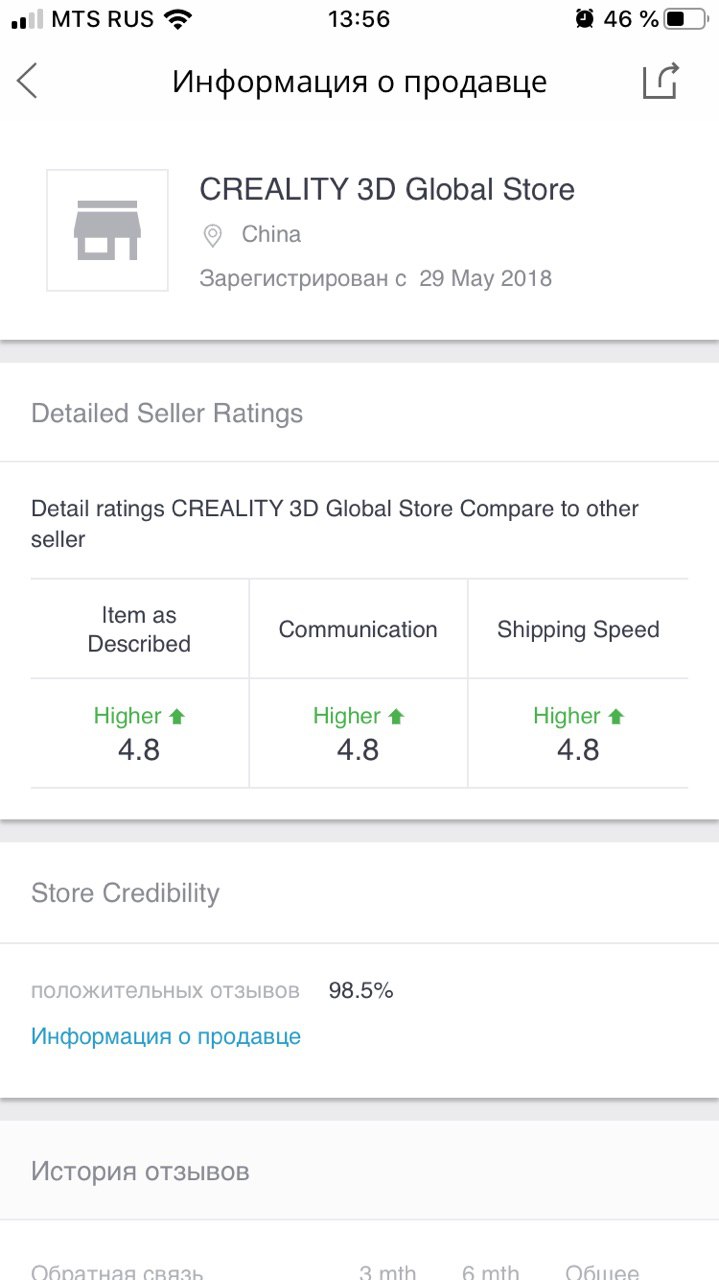
Task: Tap the Item as Described 4.8 rating
Action: pyautogui.click(x=139, y=750)
